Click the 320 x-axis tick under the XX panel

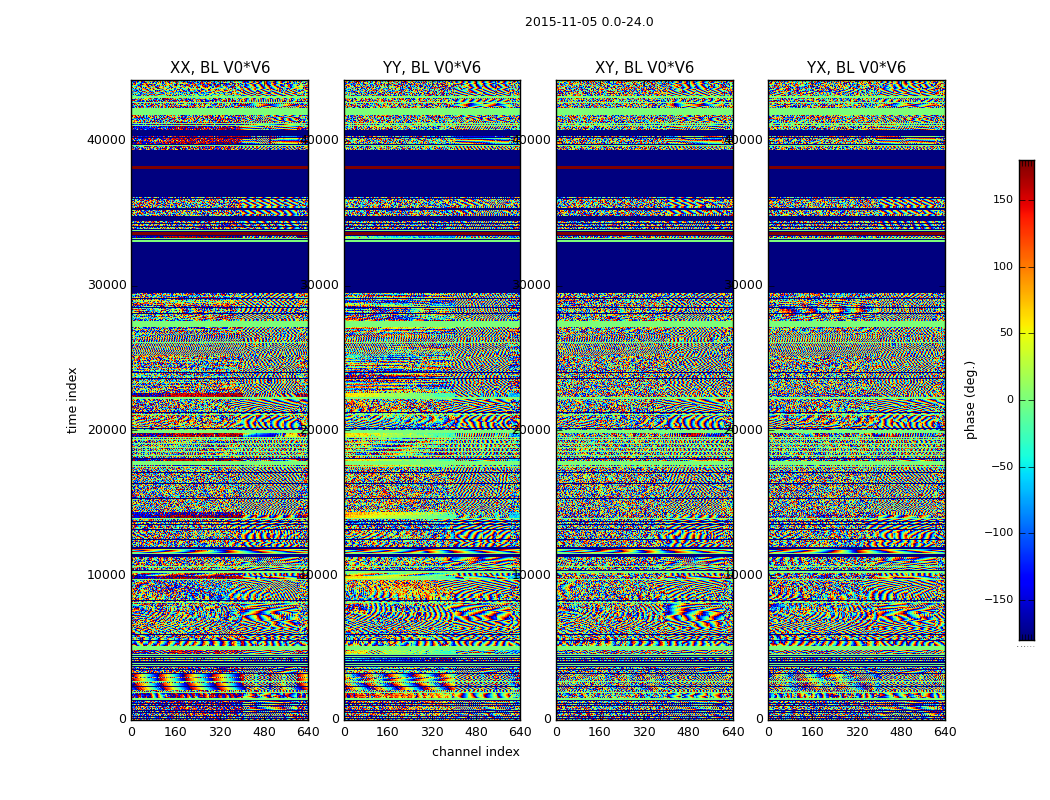pyautogui.click(x=219, y=732)
